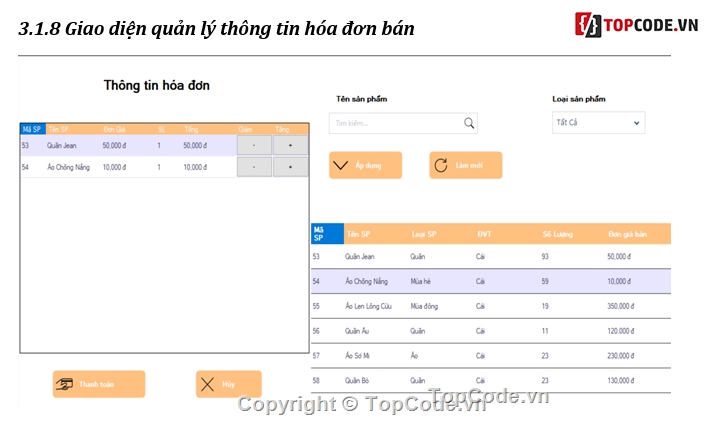Sort product list by ĐVT header
The image size is (722, 425).
[484, 234]
